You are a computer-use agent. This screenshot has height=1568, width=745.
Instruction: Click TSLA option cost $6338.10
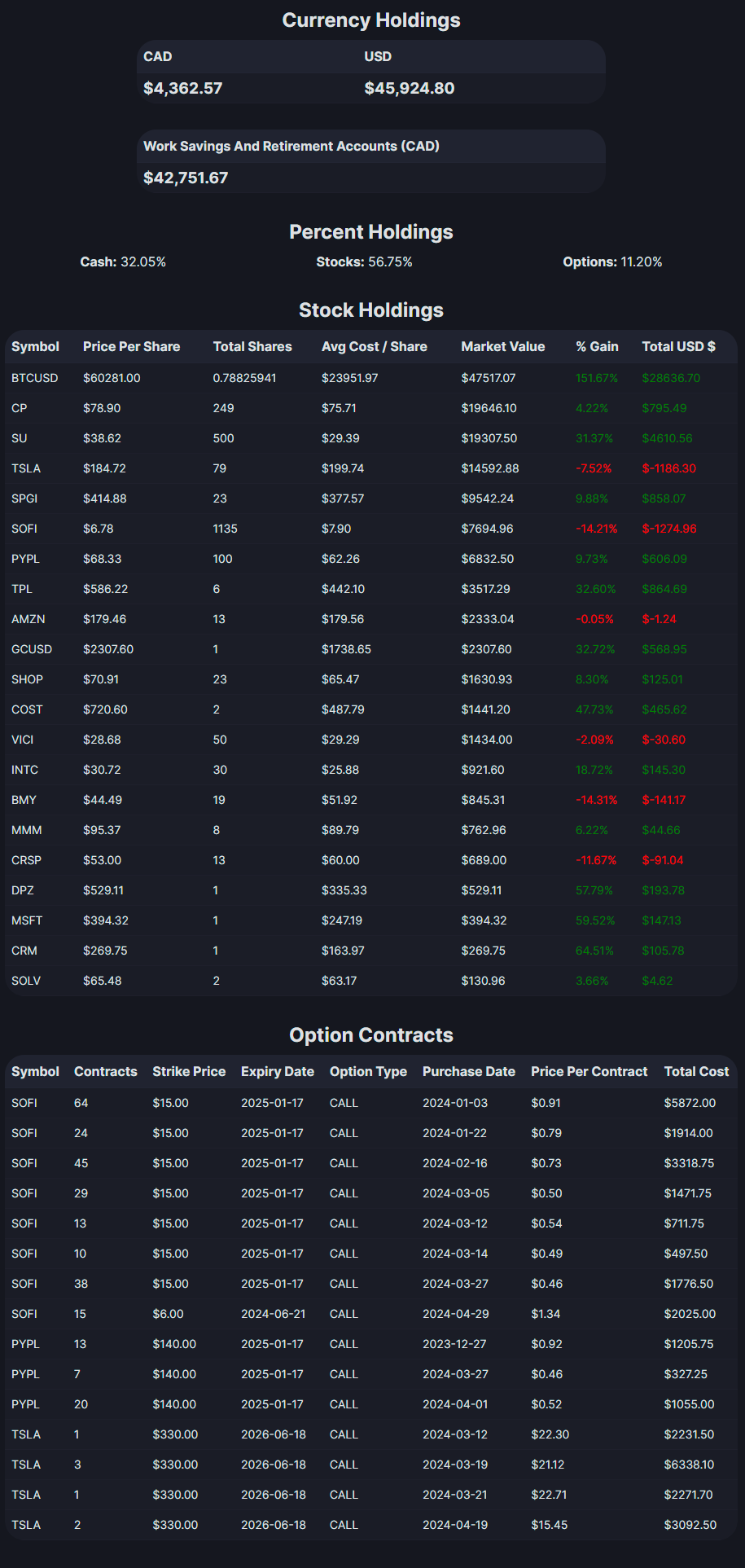(x=689, y=1465)
